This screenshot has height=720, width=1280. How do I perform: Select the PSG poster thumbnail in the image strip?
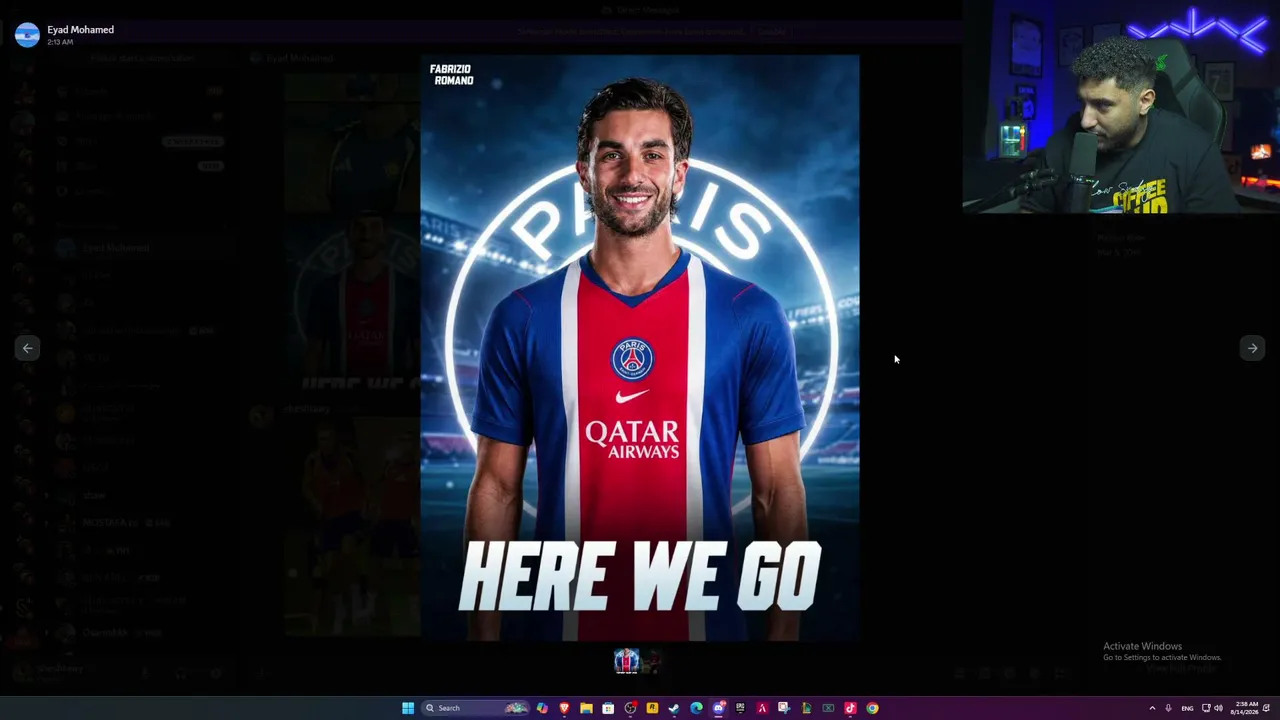pos(627,661)
